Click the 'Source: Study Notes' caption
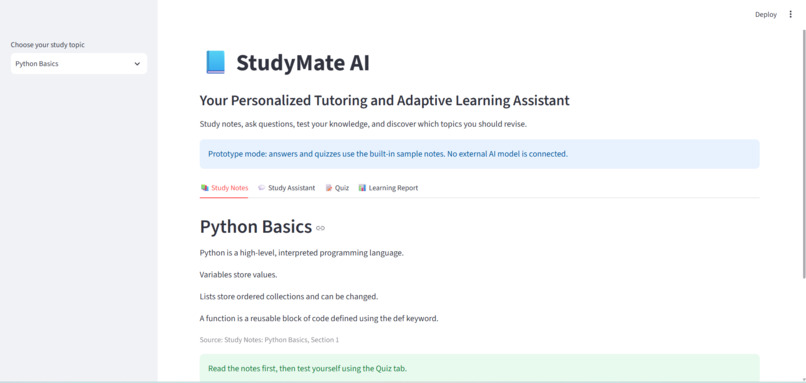The width and height of the screenshot is (806, 383). 269,340
